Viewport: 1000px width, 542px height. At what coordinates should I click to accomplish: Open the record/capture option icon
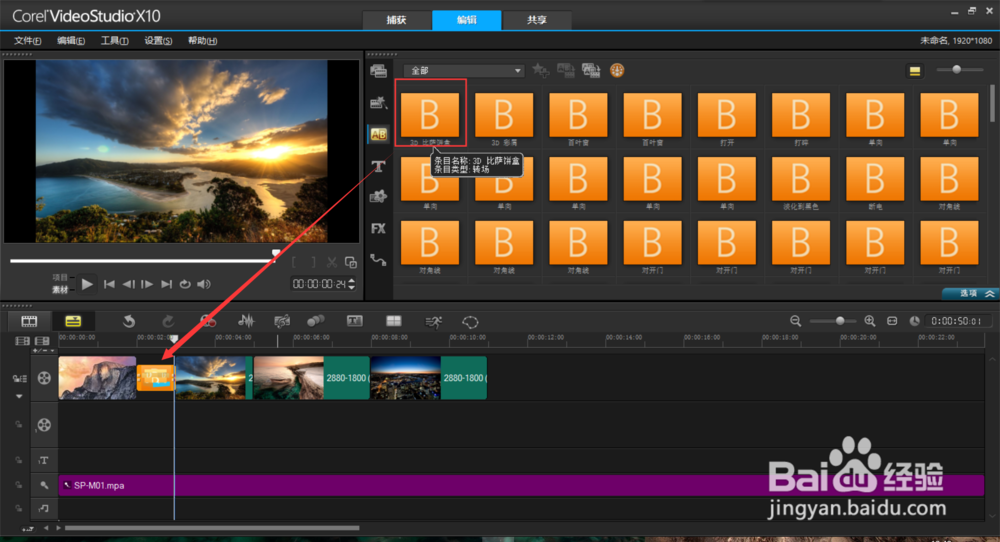click(208, 321)
